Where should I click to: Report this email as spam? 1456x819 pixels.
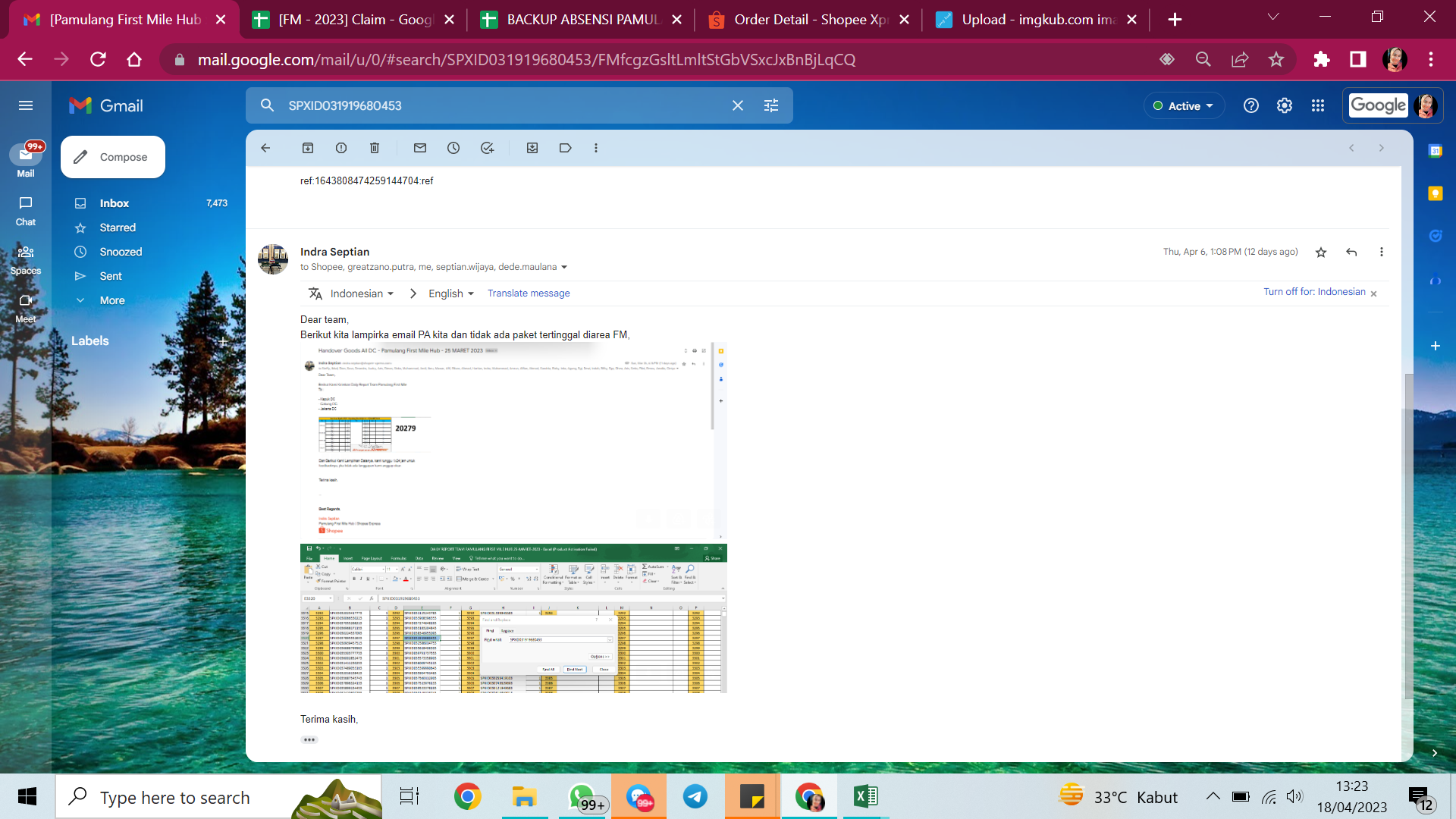(x=341, y=148)
